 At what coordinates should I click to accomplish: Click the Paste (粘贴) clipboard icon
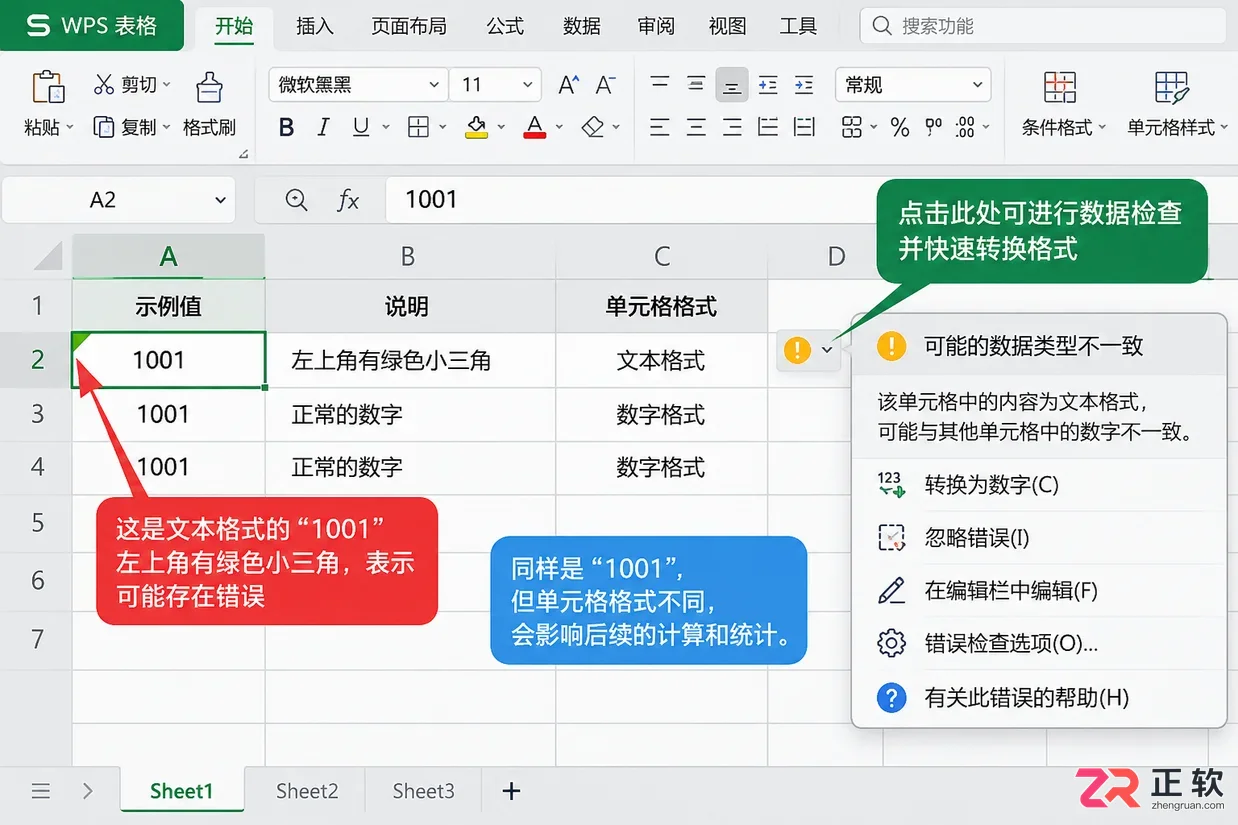(x=48, y=87)
